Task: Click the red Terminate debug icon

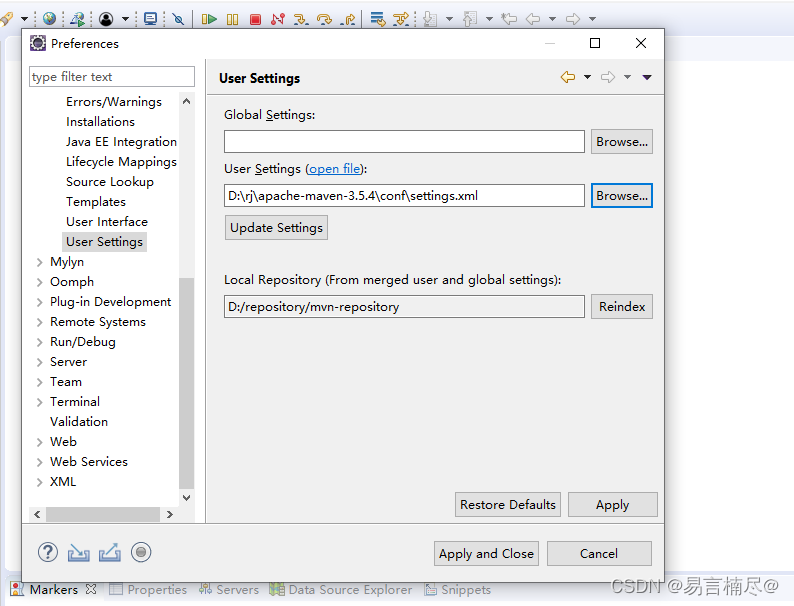Action: (255, 19)
